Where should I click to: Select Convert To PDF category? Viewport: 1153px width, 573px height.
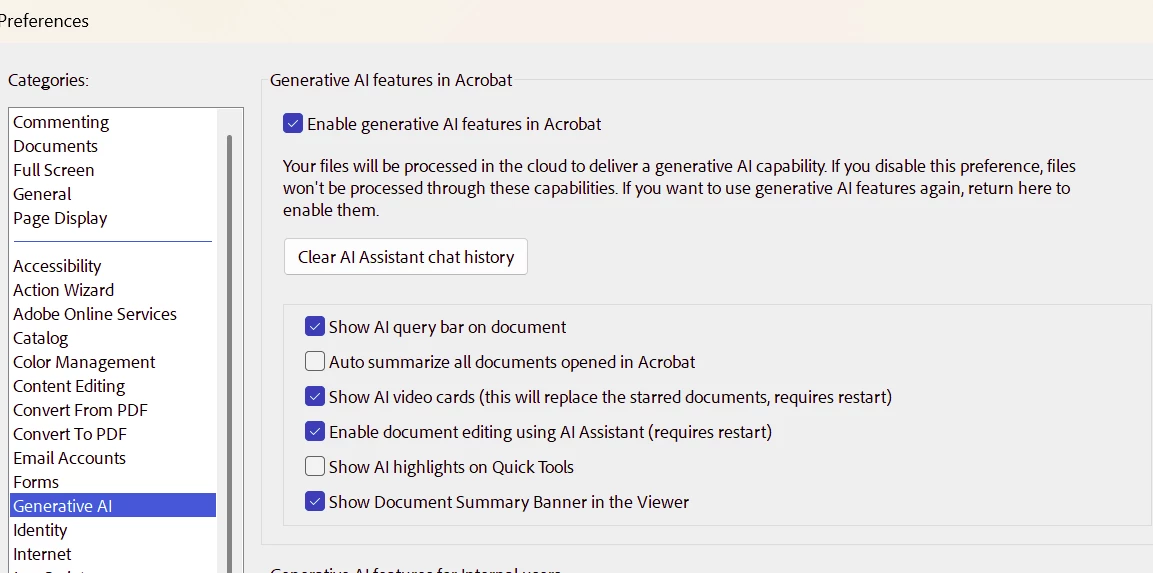(x=70, y=434)
